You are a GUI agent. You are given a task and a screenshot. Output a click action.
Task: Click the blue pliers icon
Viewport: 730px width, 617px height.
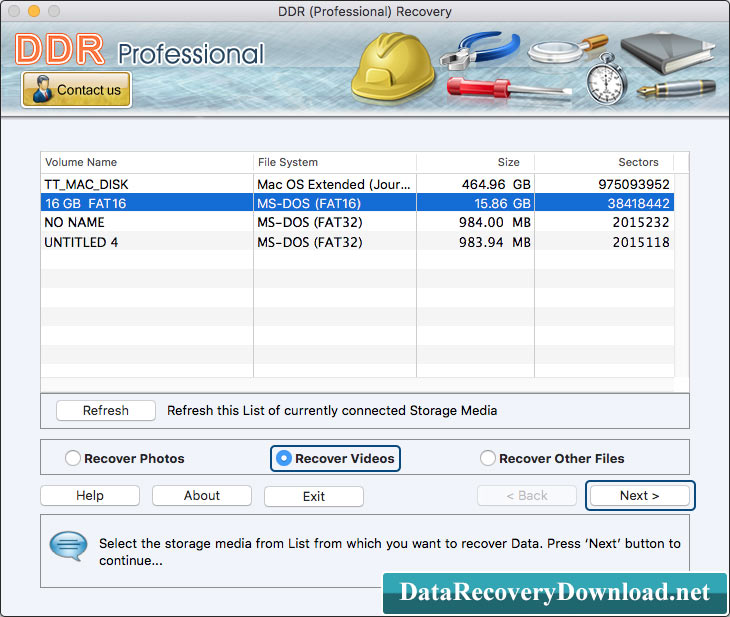[x=480, y=50]
